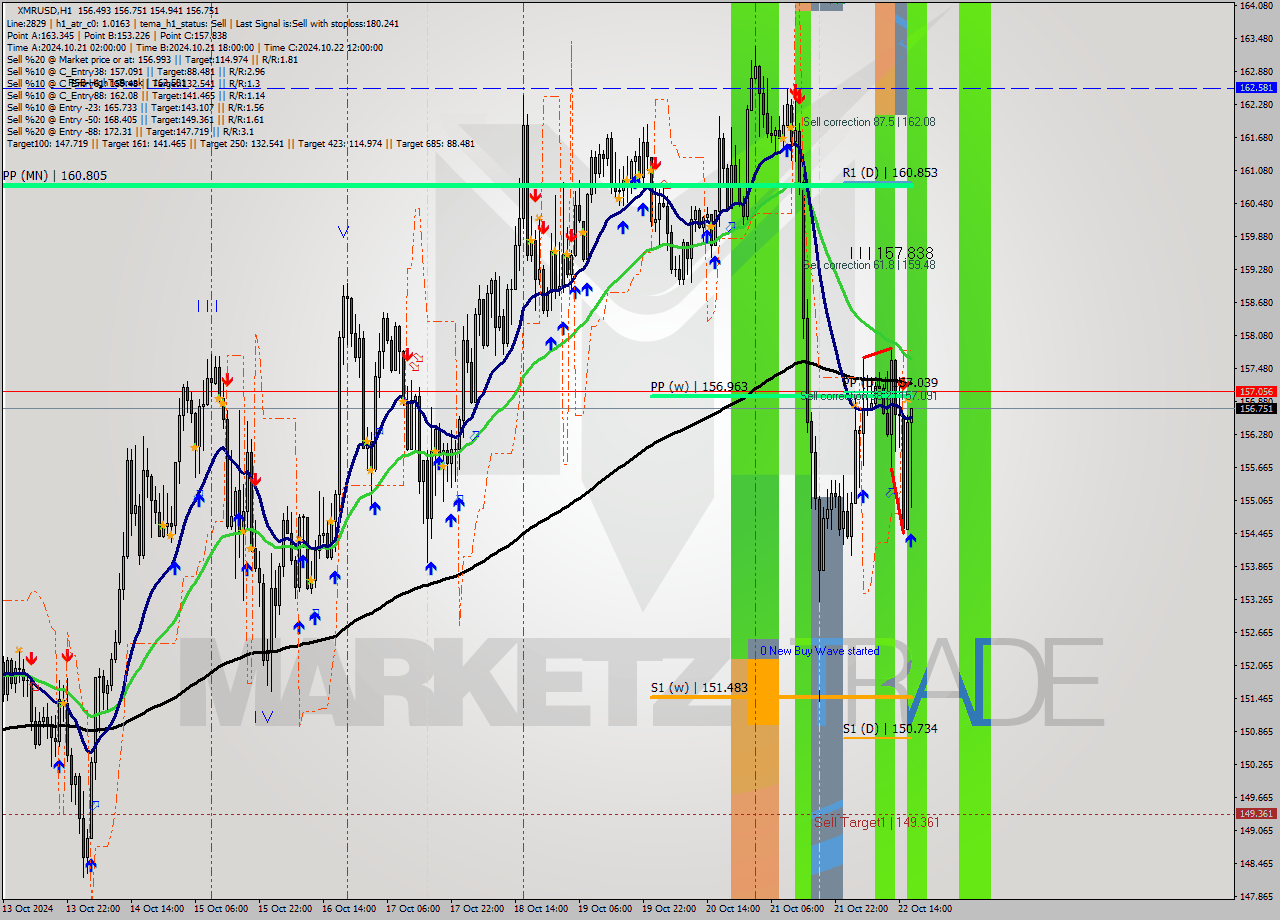Select the 'Sell Target1 | 149.361' label

tap(877, 822)
